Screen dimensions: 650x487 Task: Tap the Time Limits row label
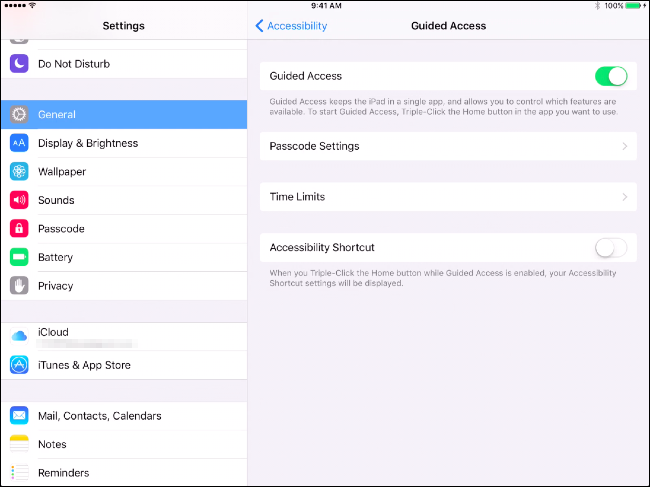pos(297,197)
